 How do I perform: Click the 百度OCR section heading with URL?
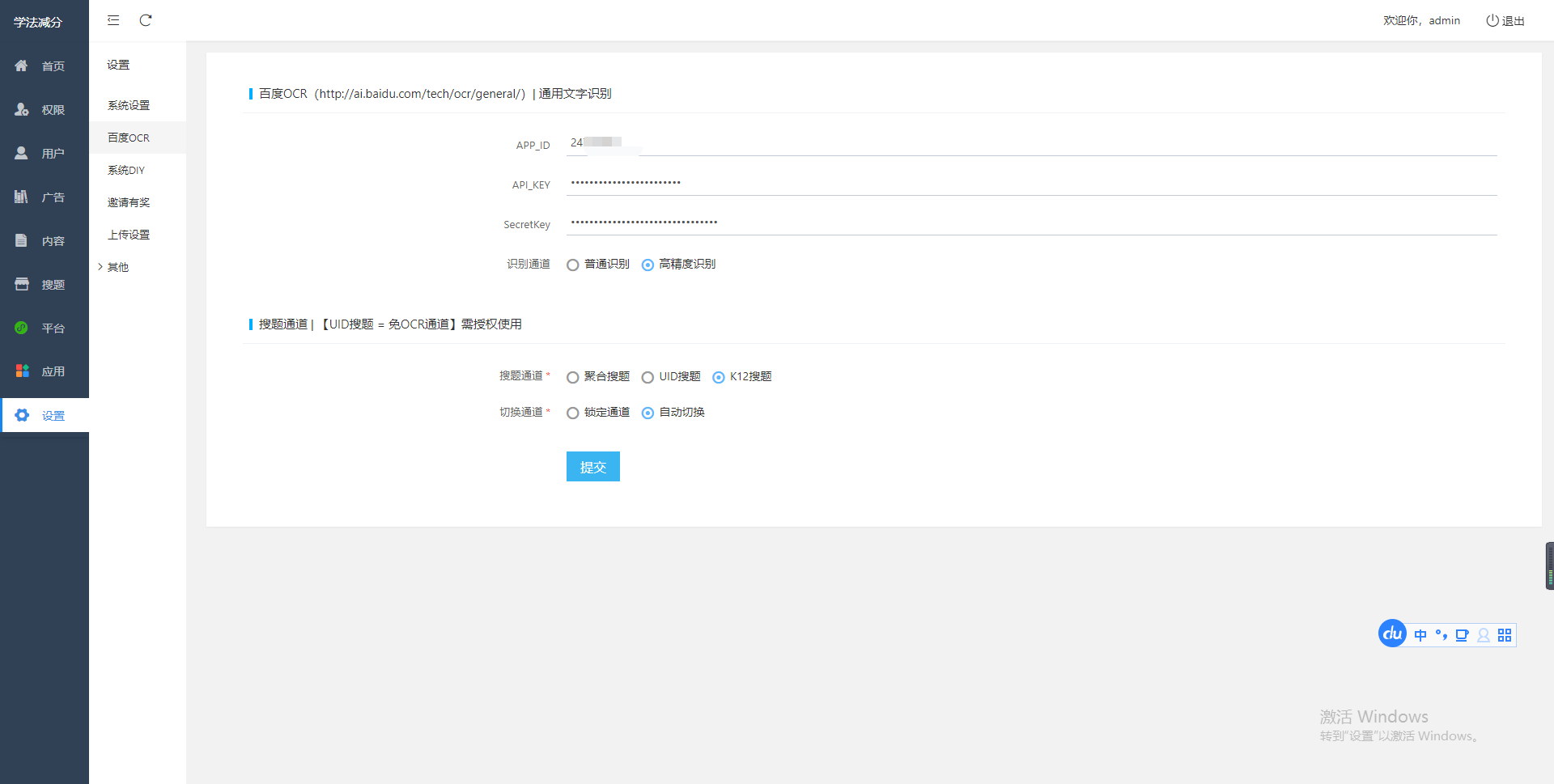[x=435, y=94]
